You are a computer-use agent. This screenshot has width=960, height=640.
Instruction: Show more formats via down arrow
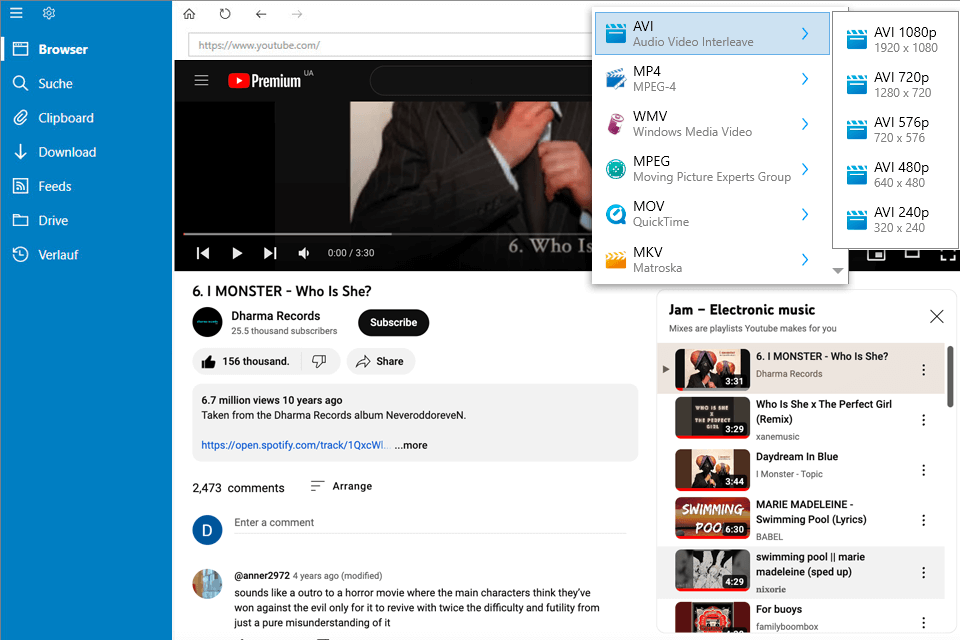[x=838, y=271]
